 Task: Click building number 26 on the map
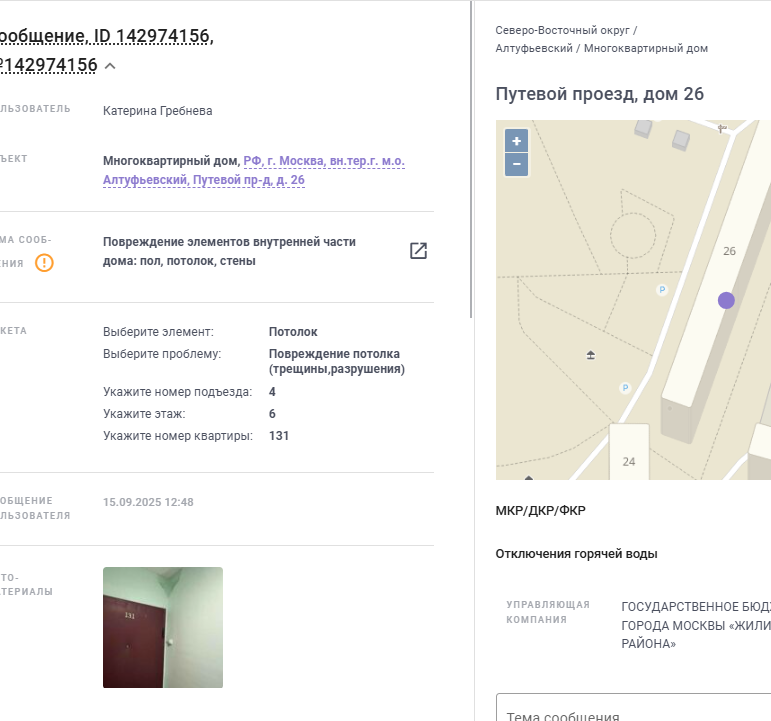pos(729,251)
